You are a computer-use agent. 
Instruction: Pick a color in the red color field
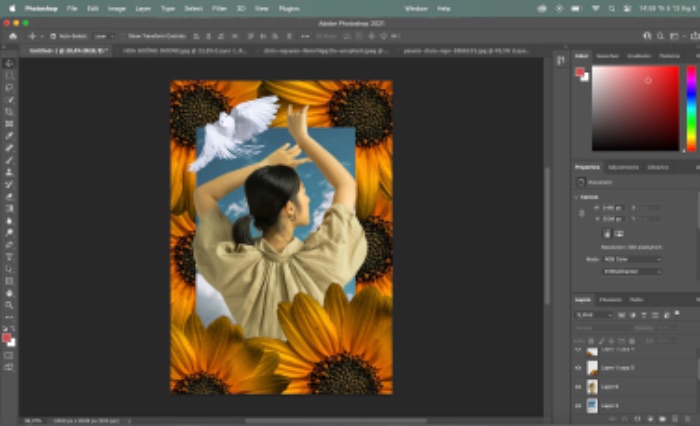point(635,109)
